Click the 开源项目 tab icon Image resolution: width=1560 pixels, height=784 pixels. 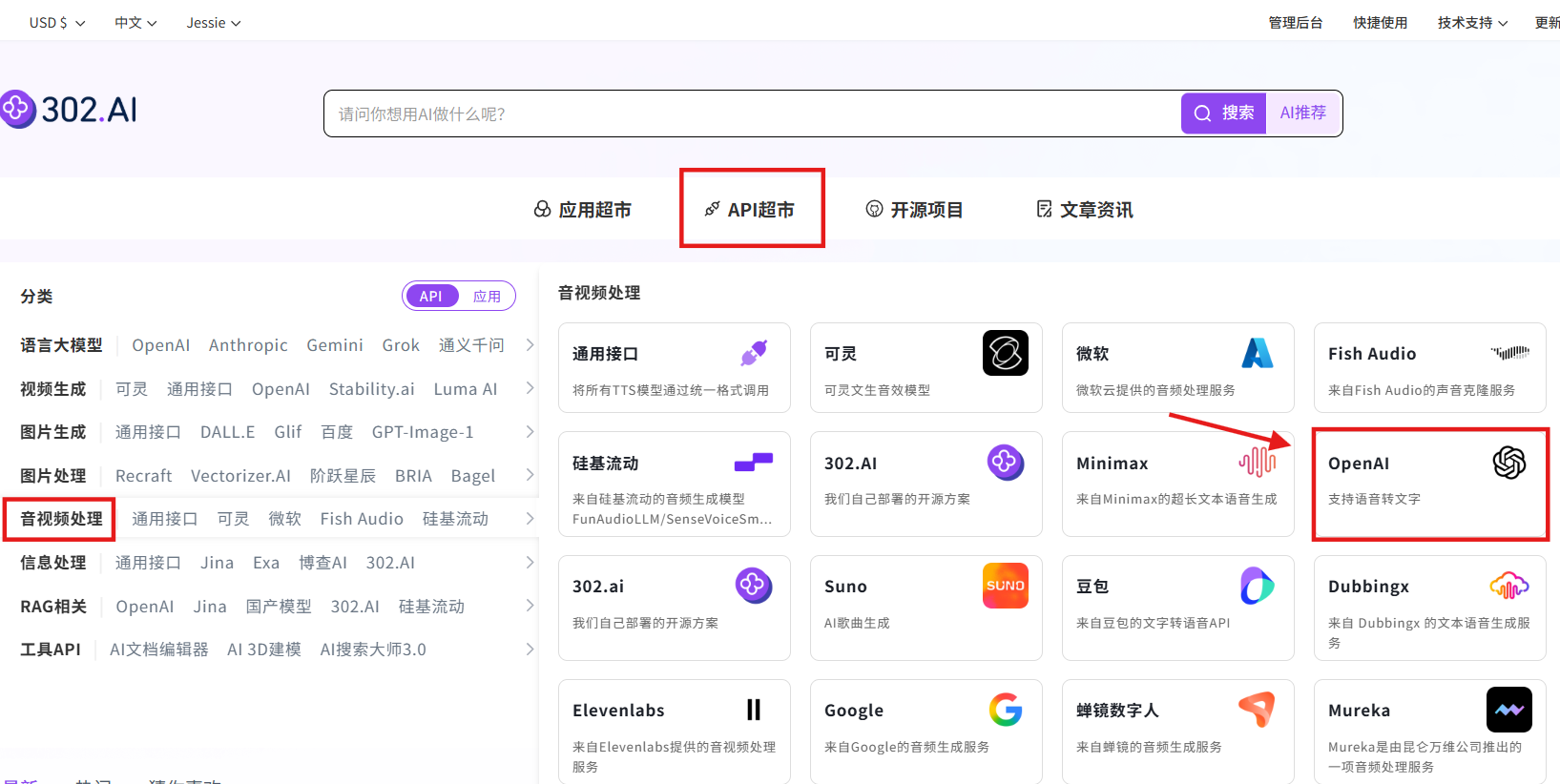(x=874, y=209)
